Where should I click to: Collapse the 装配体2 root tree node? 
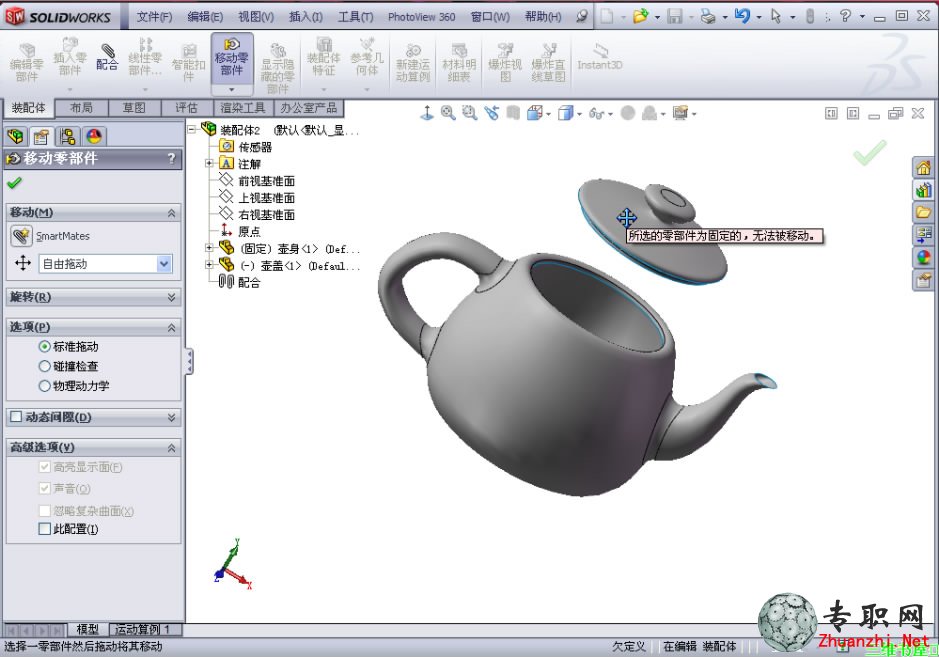pyautogui.click(x=192, y=129)
